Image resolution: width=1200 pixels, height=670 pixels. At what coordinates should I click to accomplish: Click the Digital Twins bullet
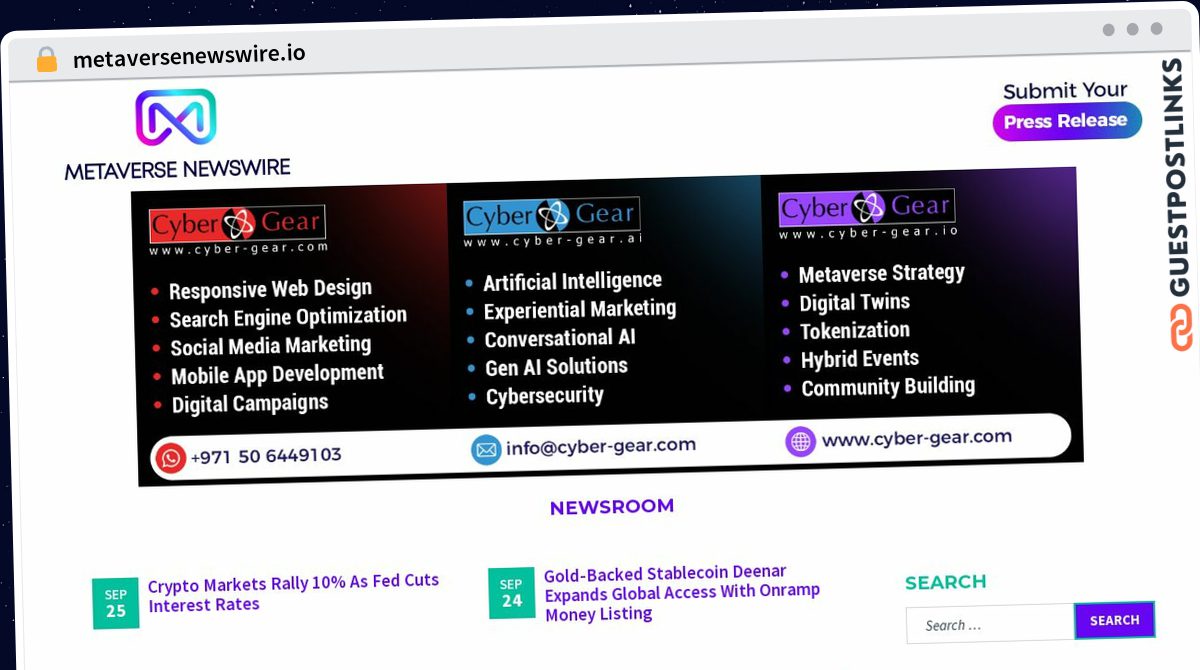pos(855,302)
